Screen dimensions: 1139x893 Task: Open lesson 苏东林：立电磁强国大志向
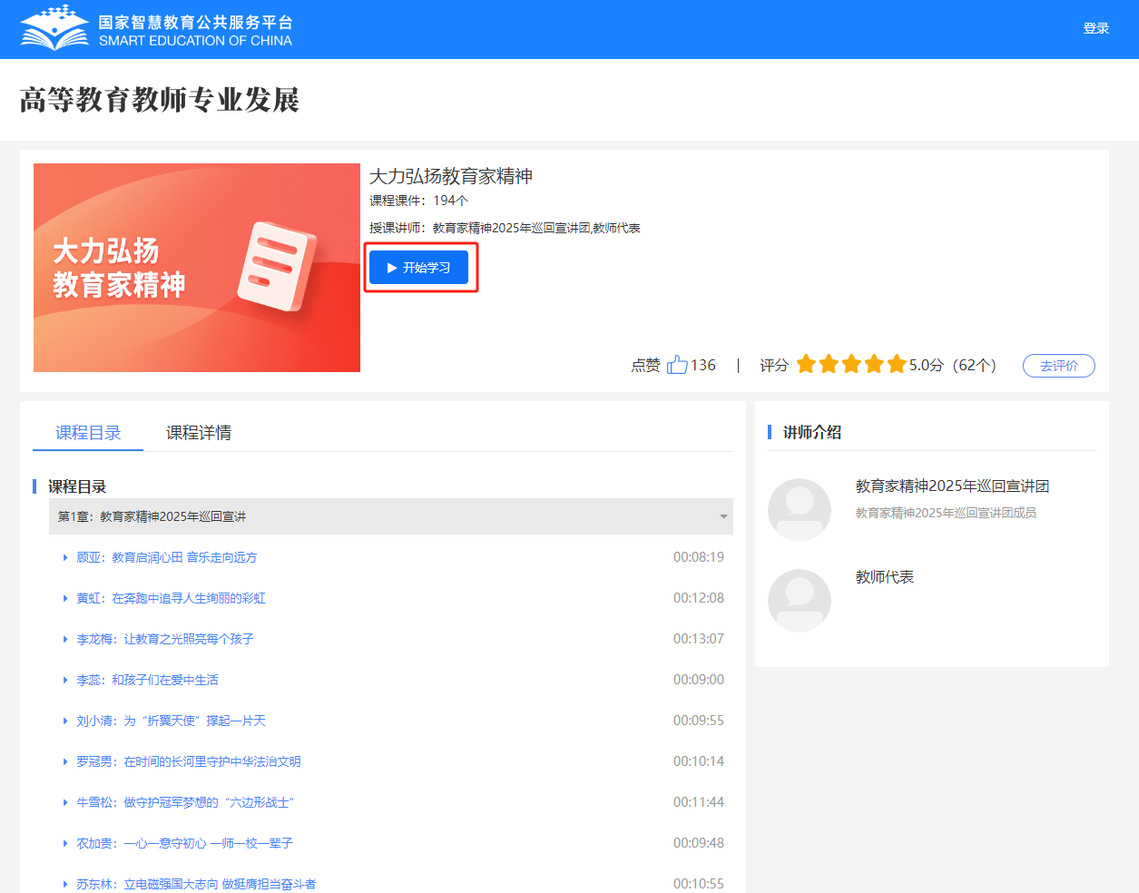coord(196,884)
